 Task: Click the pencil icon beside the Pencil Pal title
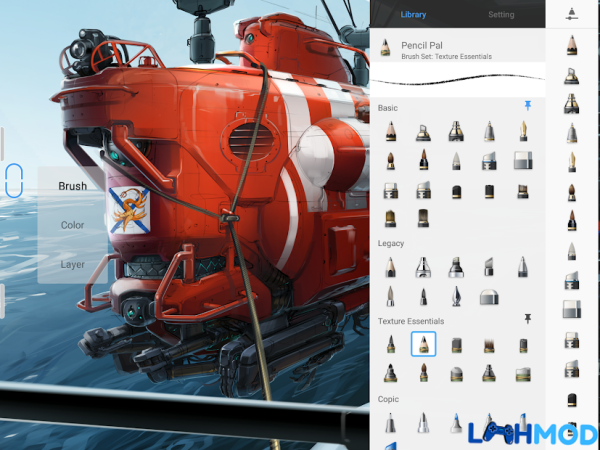385,49
